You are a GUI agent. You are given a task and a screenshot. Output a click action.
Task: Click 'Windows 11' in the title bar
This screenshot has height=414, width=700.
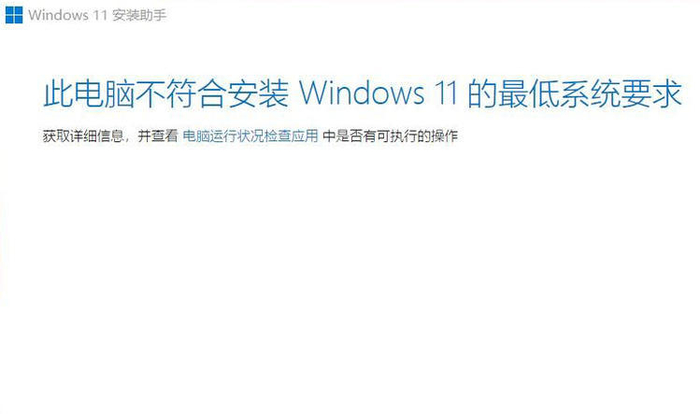(68, 15)
